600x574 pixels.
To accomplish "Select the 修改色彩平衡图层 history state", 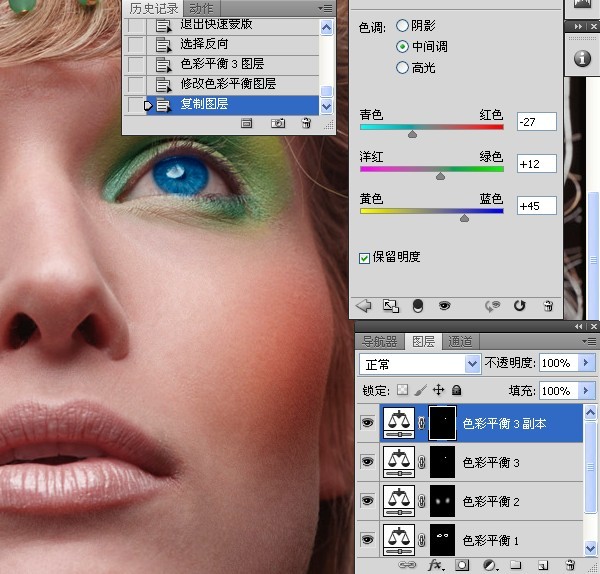I will point(232,84).
